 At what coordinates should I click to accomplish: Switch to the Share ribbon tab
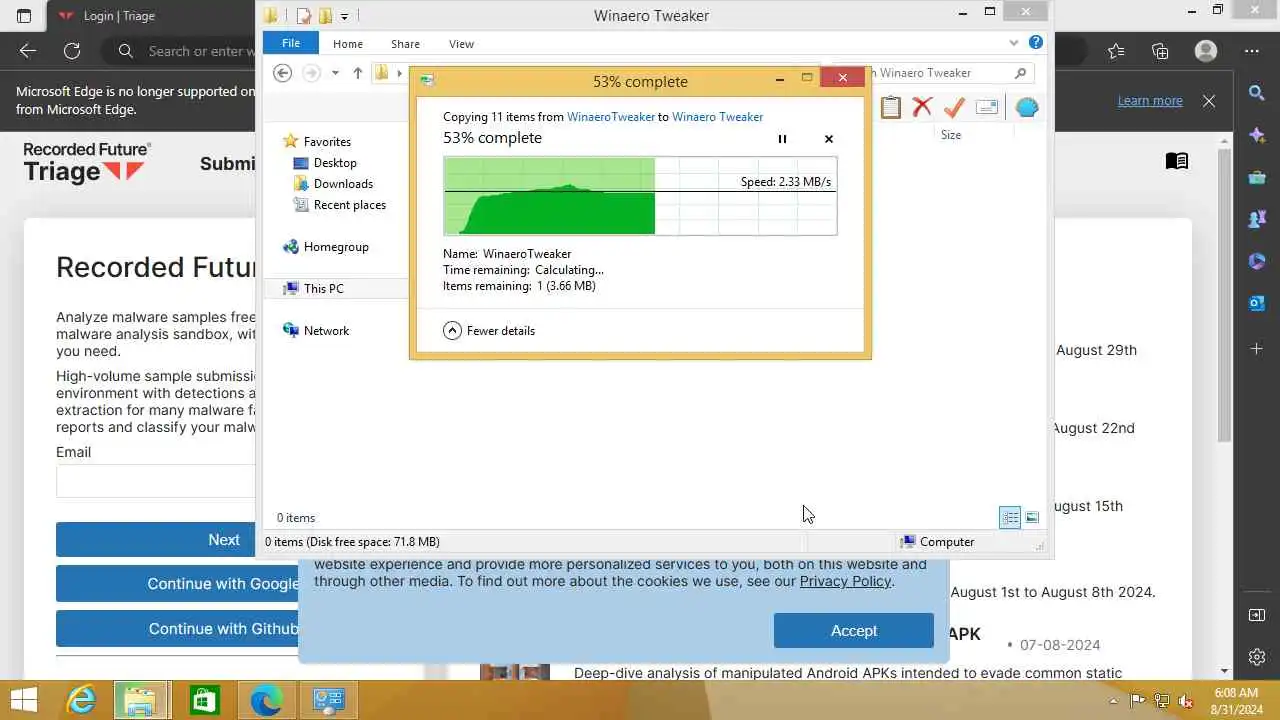(x=405, y=44)
